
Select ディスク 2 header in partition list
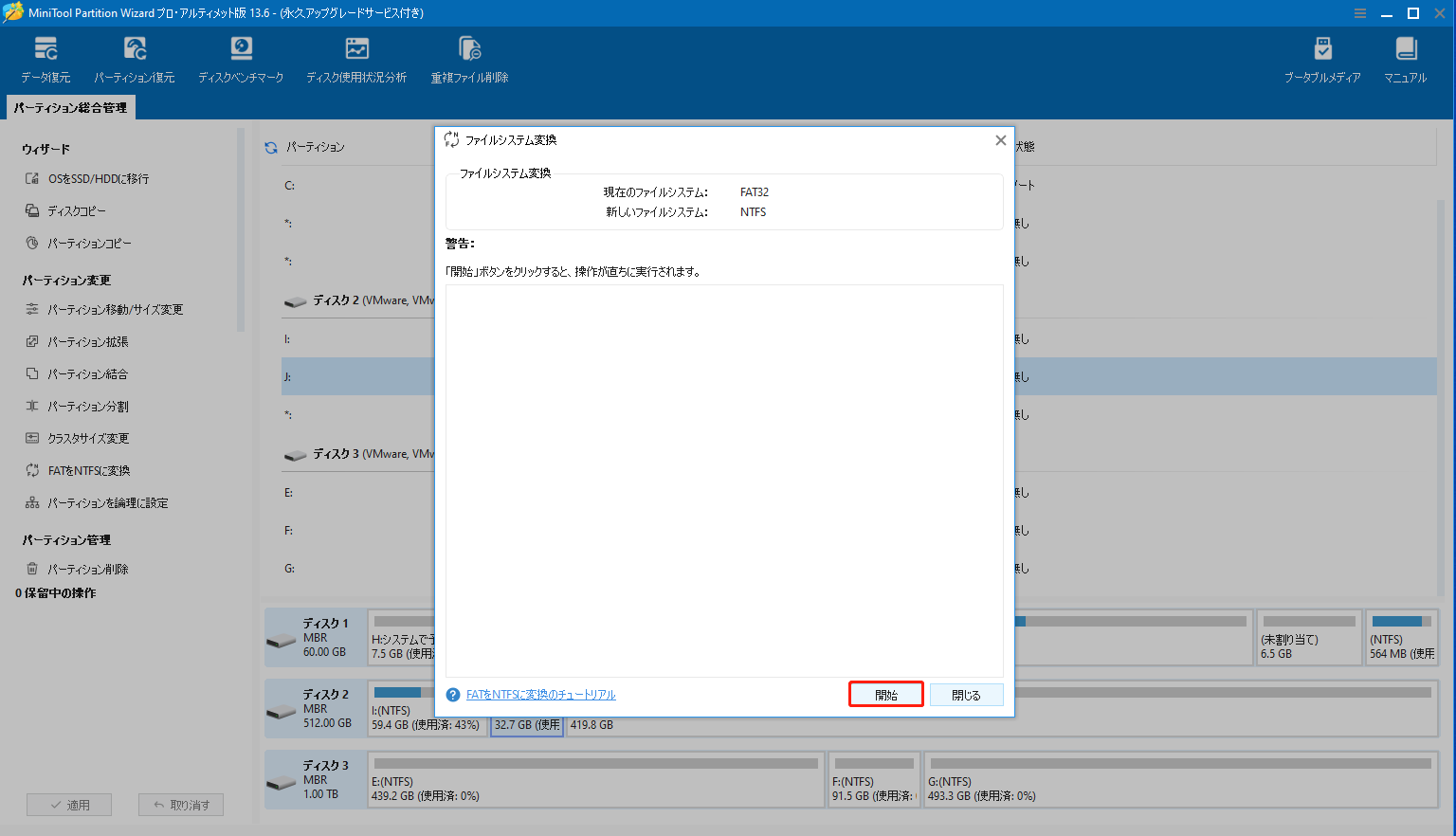point(359,300)
